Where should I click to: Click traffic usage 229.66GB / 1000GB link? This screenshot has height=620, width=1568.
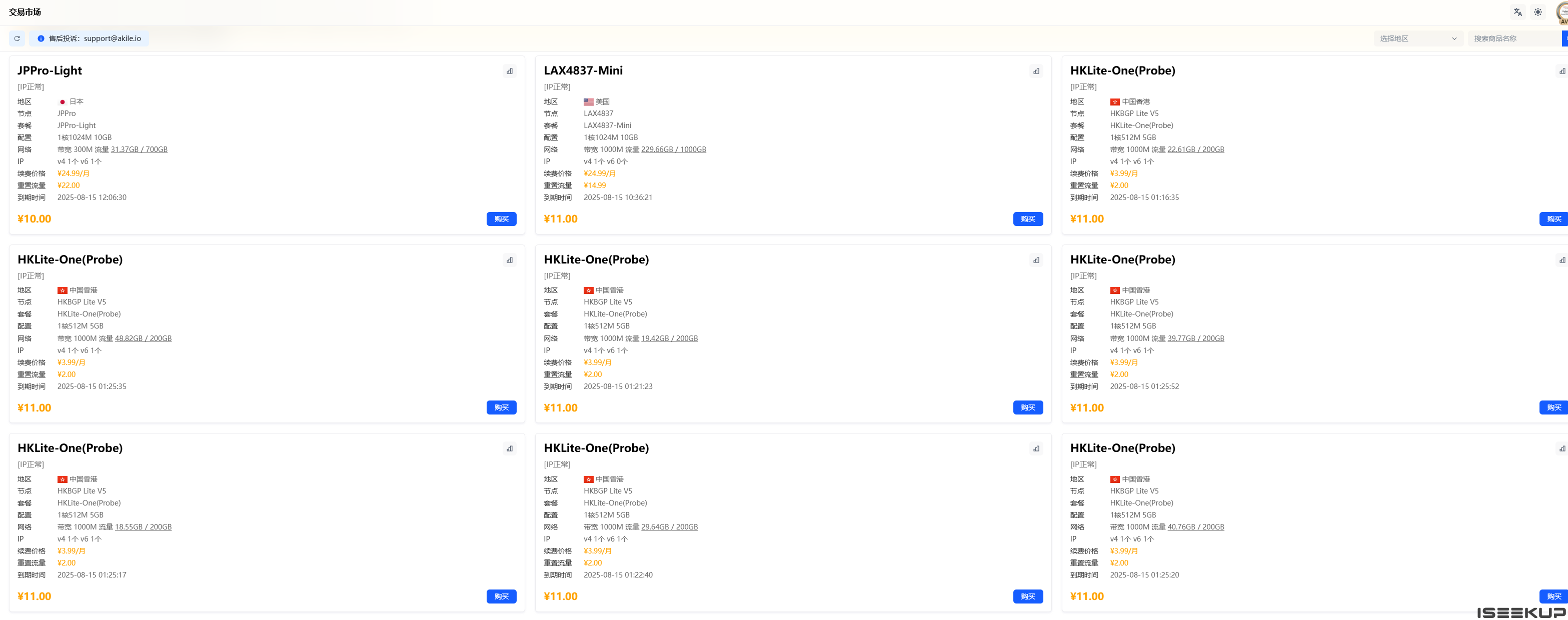pyautogui.click(x=673, y=149)
